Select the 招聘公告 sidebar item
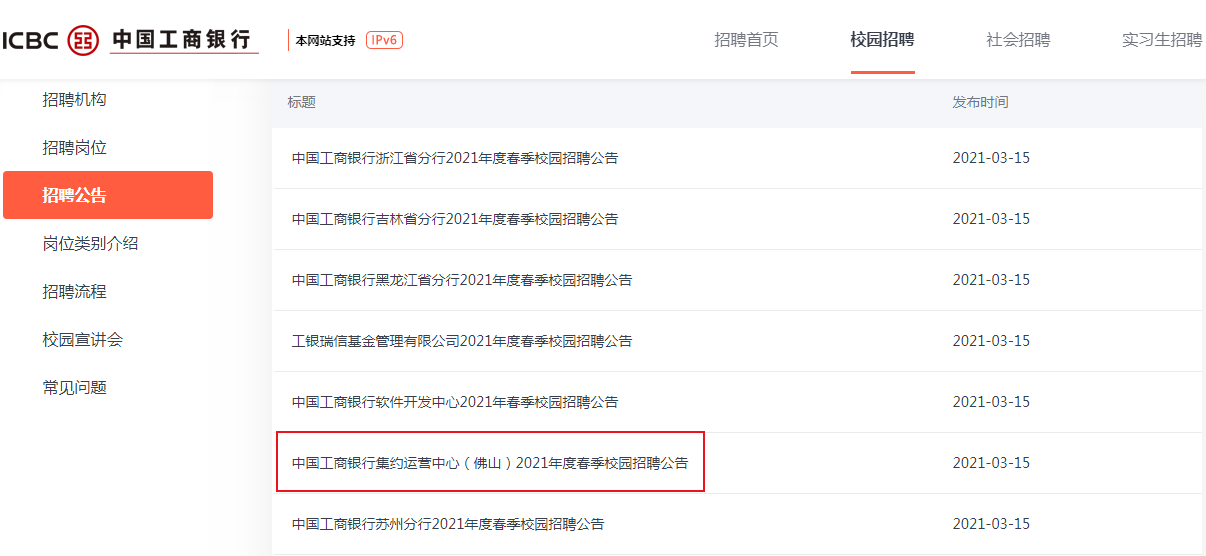Screen dimensions: 1206x556 click(x=108, y=195)
